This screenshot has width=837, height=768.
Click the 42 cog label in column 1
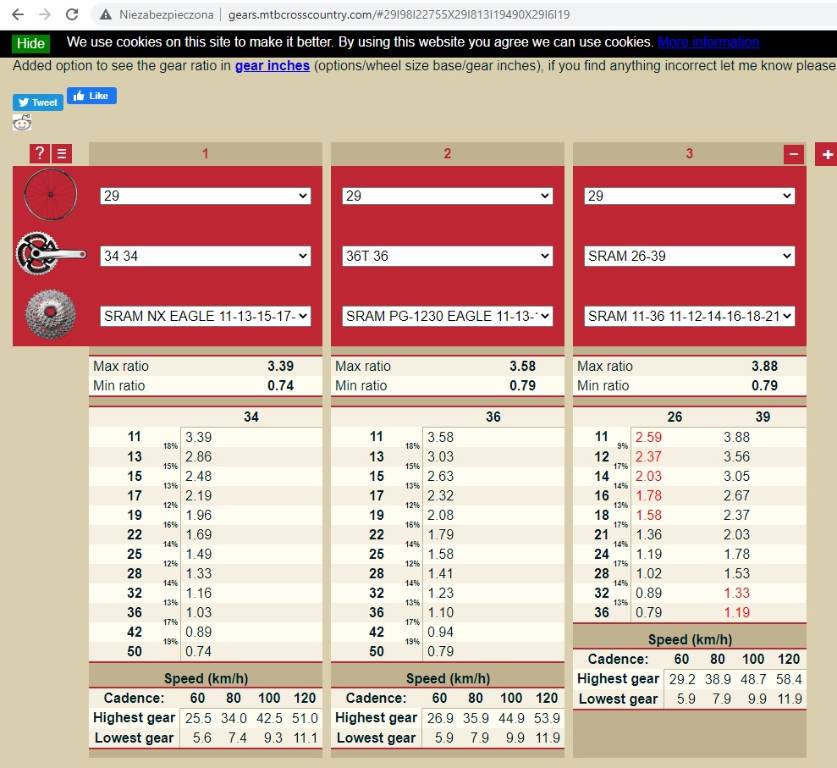tap(135, 632)
